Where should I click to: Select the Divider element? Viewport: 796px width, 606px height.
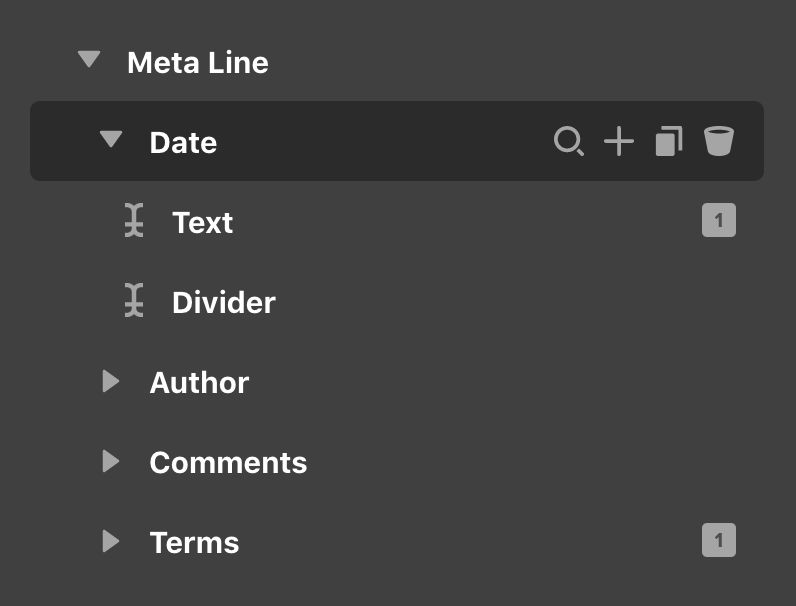[x=224, y=302]
